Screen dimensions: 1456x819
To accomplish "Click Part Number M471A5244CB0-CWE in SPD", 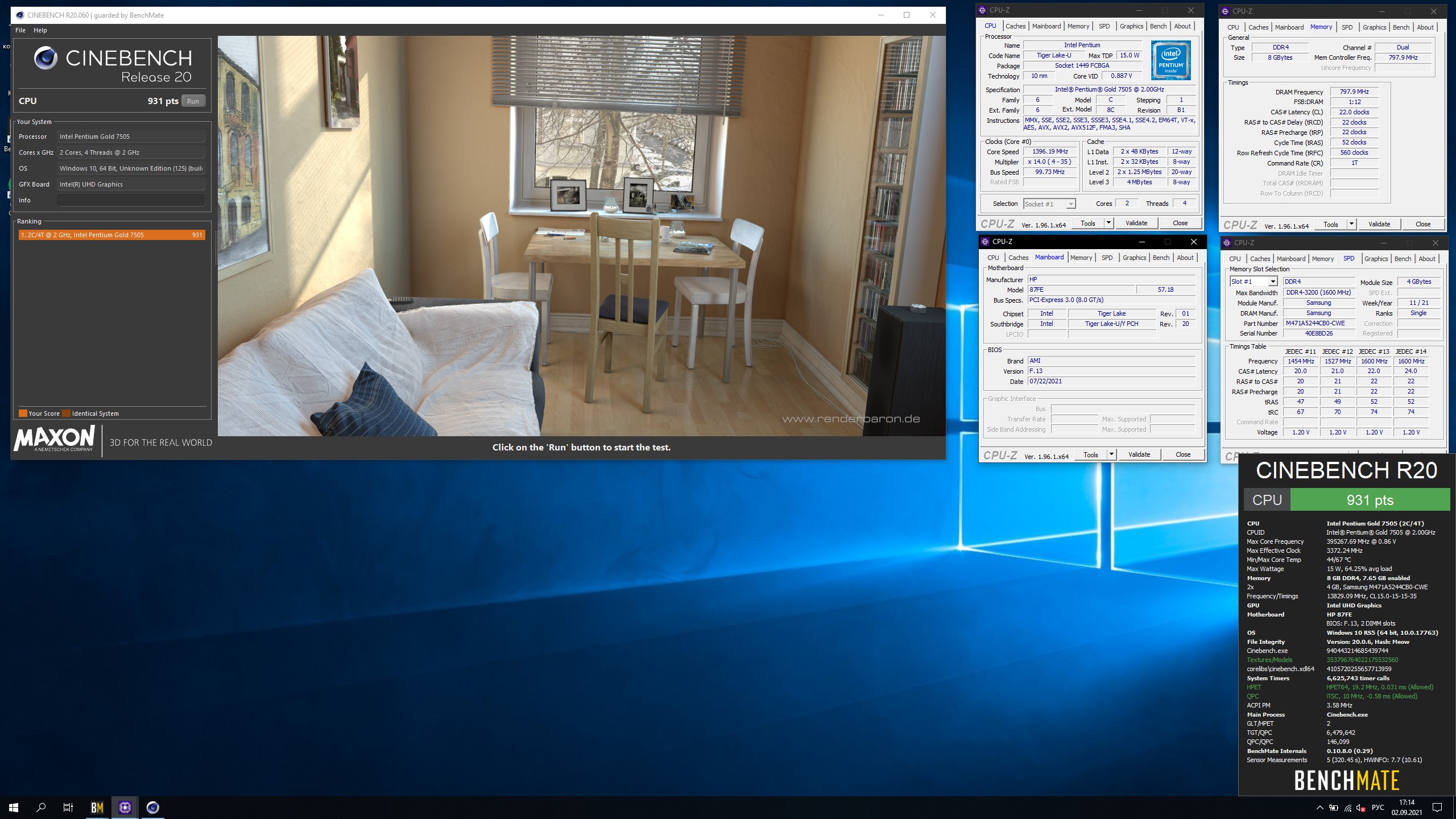I will coord(1318,324).
